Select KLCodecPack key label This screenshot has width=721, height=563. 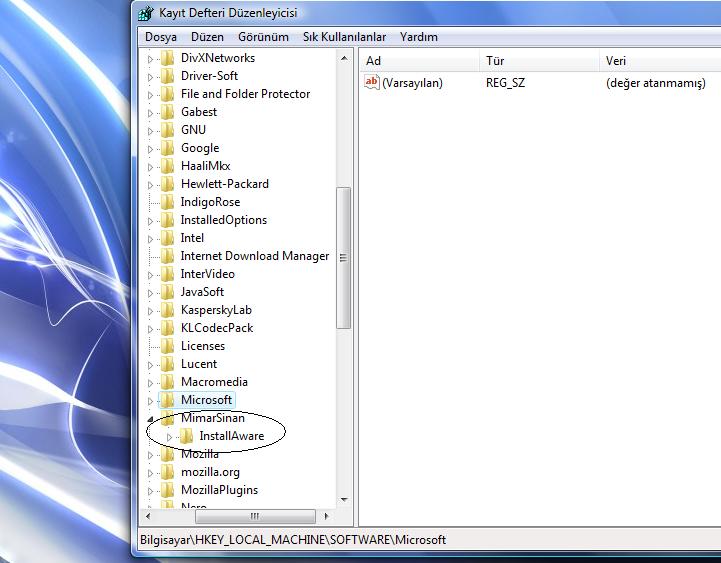coord(217,328)
